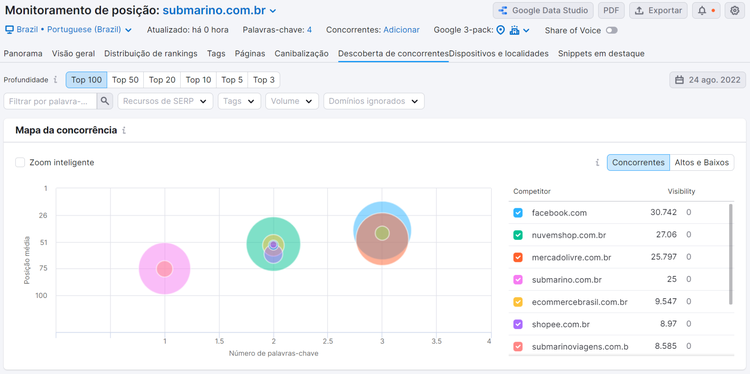750x374 pixels.
Task: Click visibility value 30.742
Action: click(x=663, y=212)
